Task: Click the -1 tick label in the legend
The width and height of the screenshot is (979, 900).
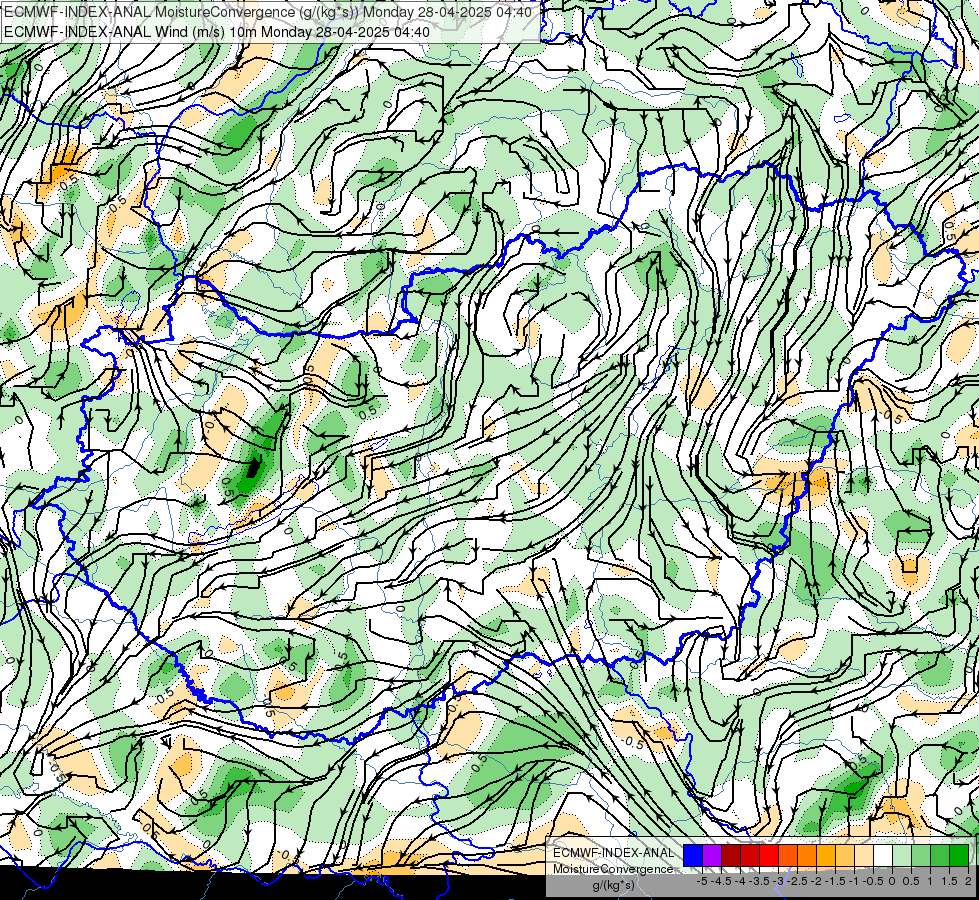Action: point(854,881)
